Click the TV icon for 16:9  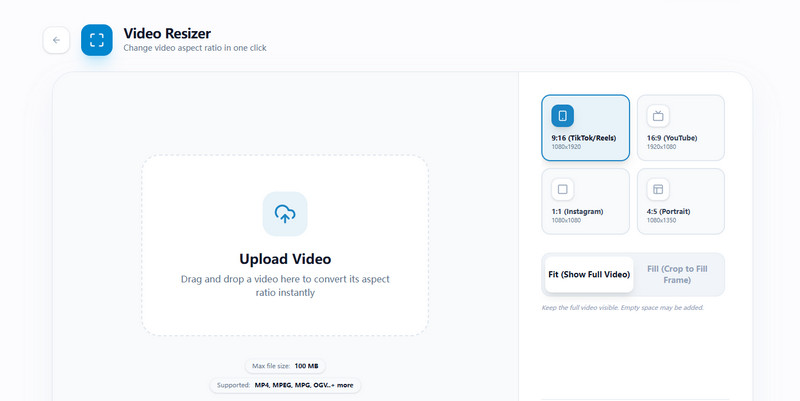tap(658, 116)
